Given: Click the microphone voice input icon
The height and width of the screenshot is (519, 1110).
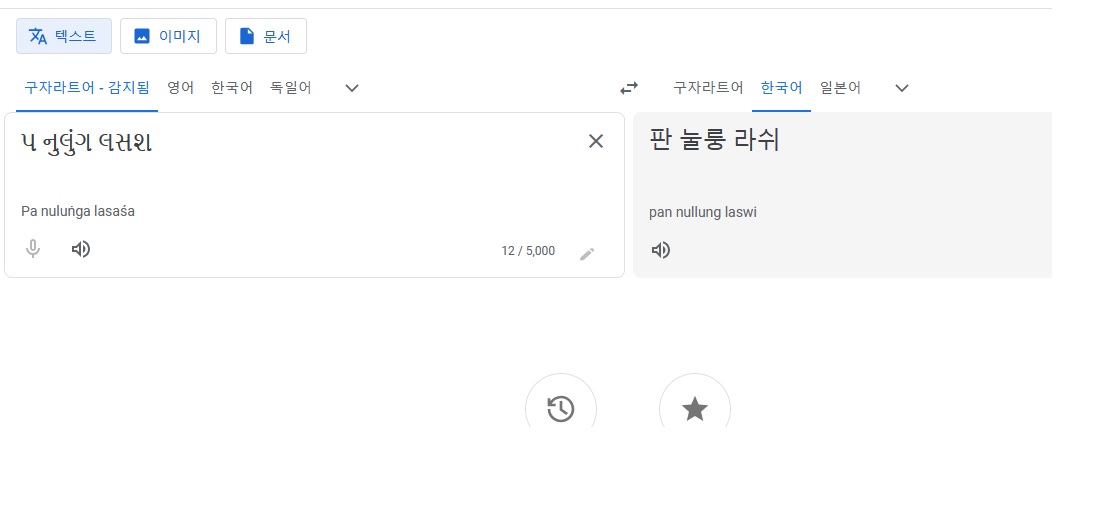Looking at the screenshot, I should (x=33, y=249).
